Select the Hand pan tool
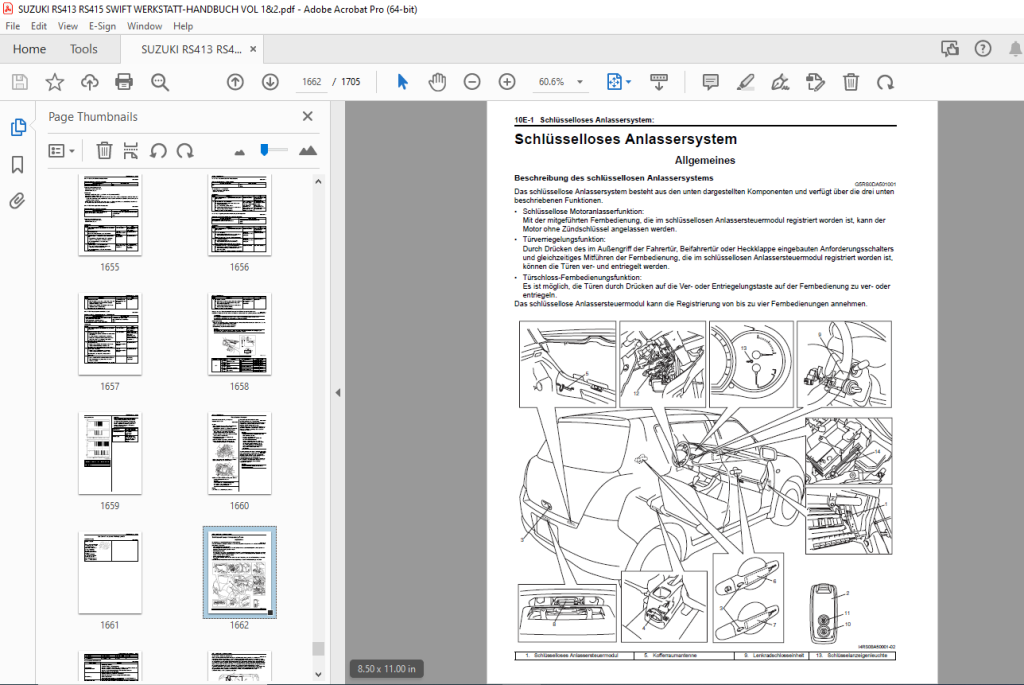Screen dimensions: 1024x685 tap(438, 82)
